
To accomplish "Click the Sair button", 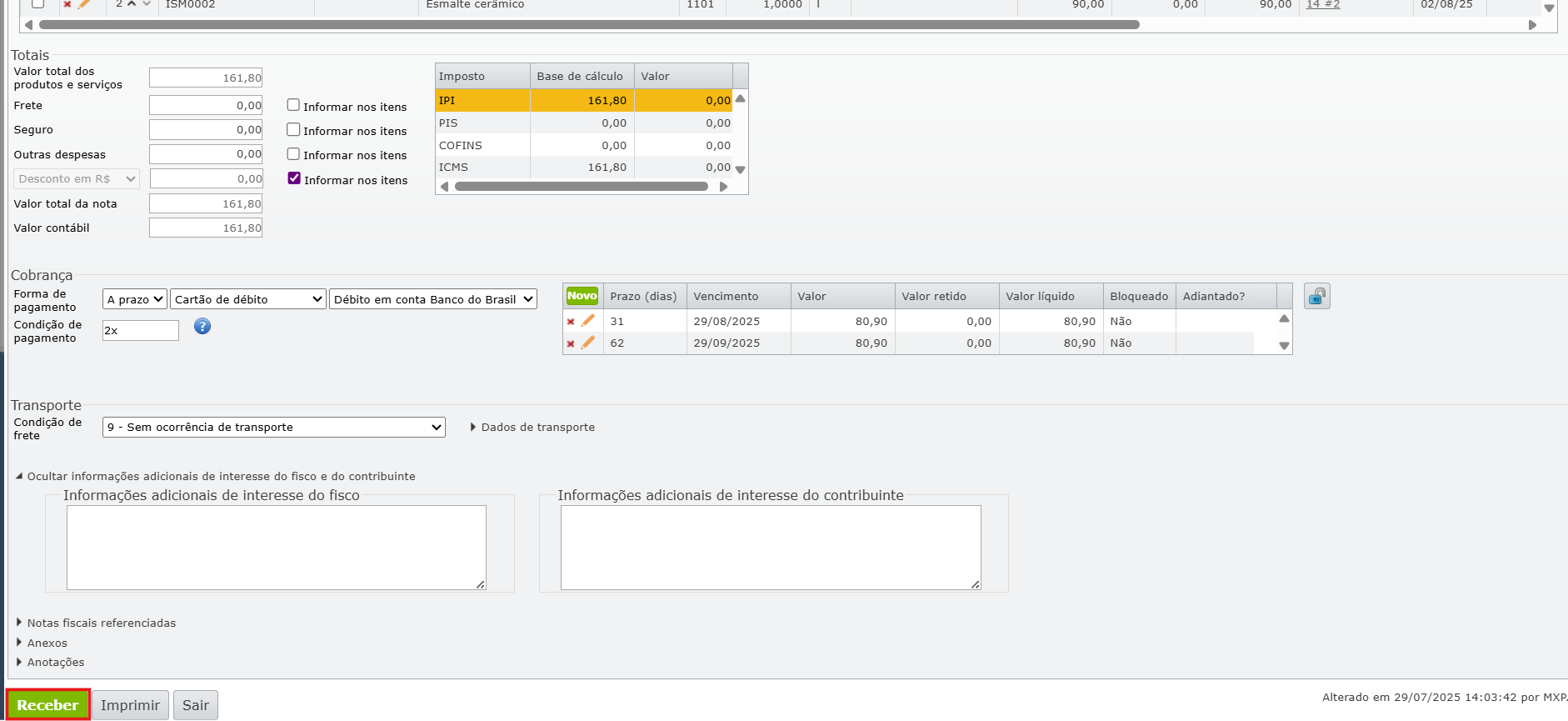I will pyautogui.click(x=196, y=705).
